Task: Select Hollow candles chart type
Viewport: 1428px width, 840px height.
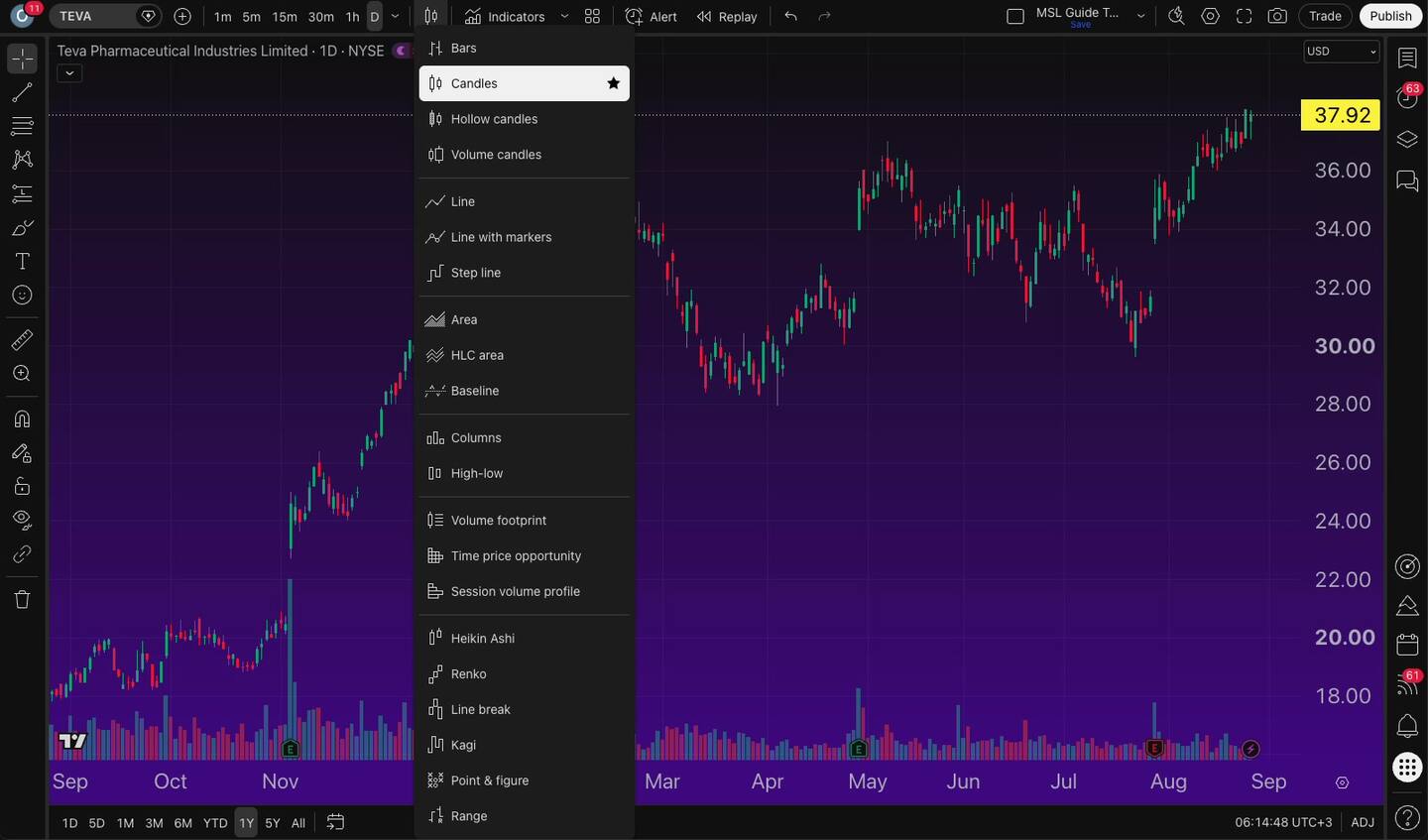Action: (525, 119)
